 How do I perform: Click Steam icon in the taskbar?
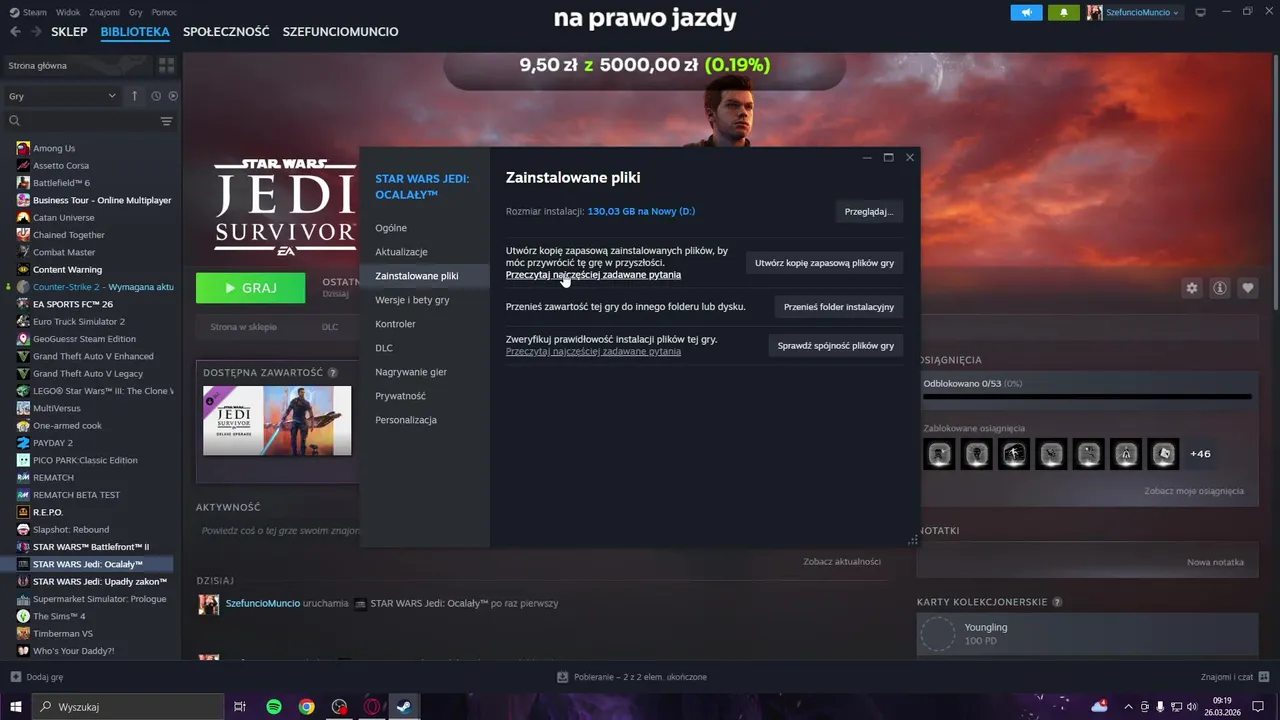click(x=404, y=706)
